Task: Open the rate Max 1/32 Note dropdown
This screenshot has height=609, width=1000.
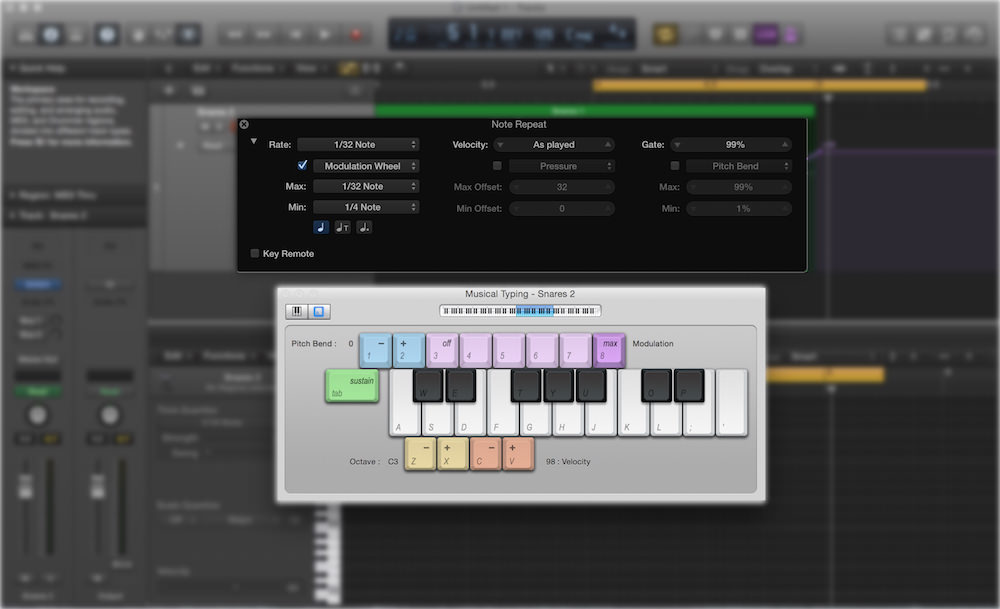Action: (x=366, y=186)
